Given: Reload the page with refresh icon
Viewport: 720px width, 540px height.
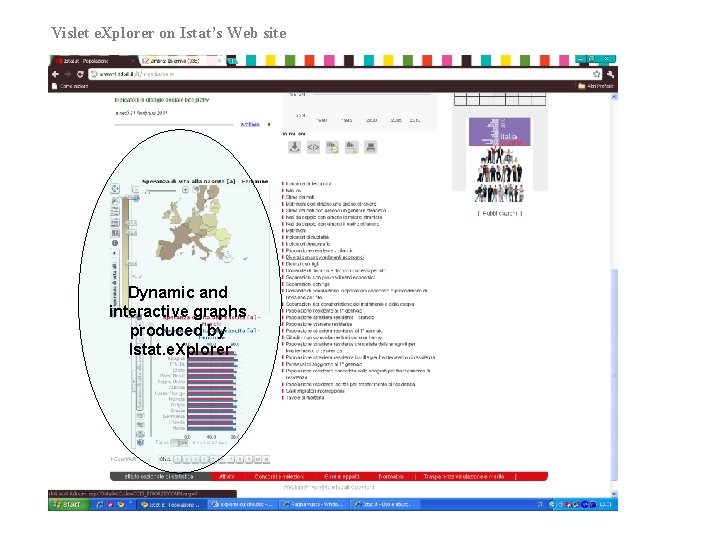Looking at the screenshot, I should click(x=80, y=74).
